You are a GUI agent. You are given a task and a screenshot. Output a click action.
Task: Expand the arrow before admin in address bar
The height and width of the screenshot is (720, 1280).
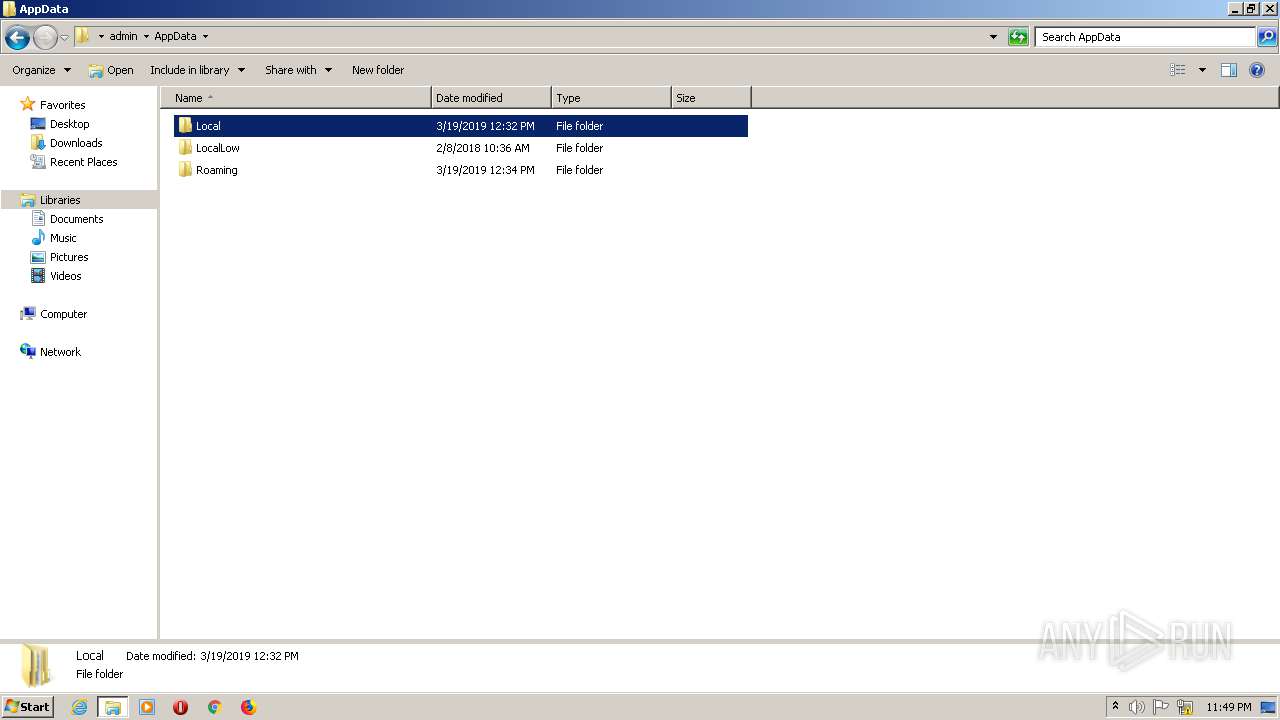pos(101,36)
